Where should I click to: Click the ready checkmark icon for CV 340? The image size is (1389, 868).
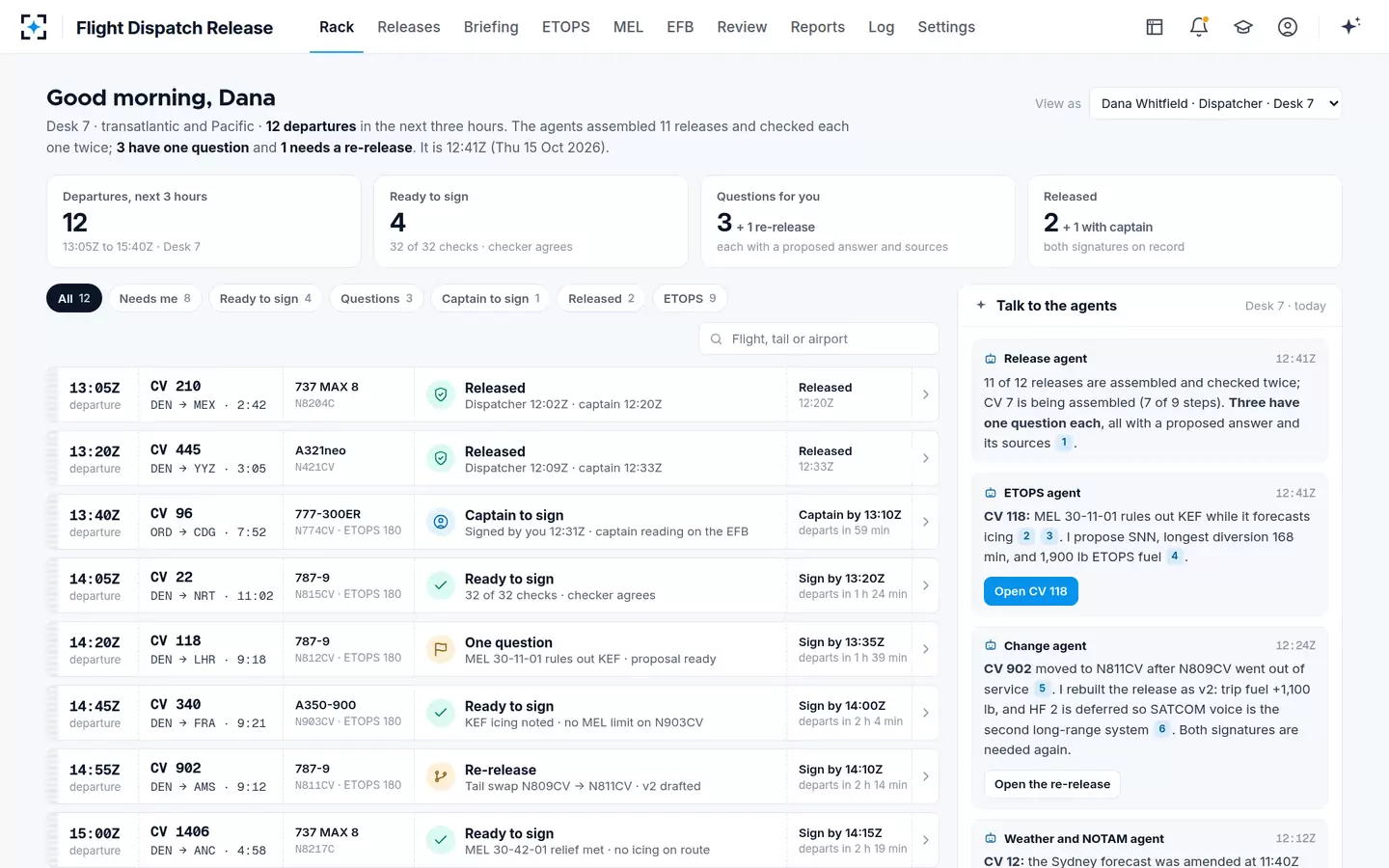pos(441,713)
